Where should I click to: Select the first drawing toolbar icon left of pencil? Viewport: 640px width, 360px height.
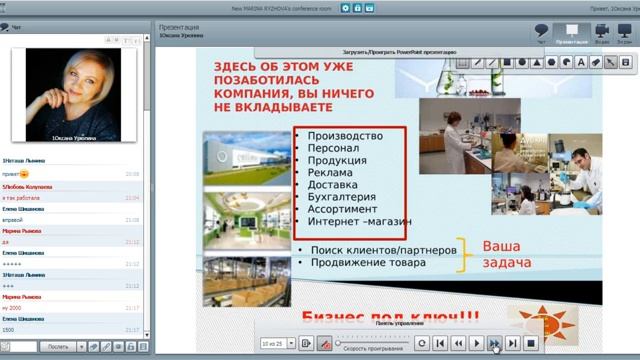[x=462, y=62]
